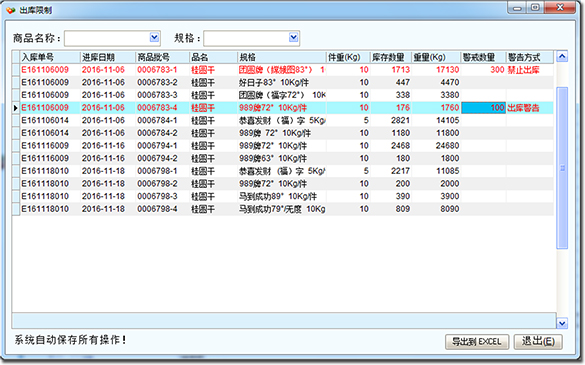Select batch number cell 0006794-1
Screen dimensions: 585x365
162,146
